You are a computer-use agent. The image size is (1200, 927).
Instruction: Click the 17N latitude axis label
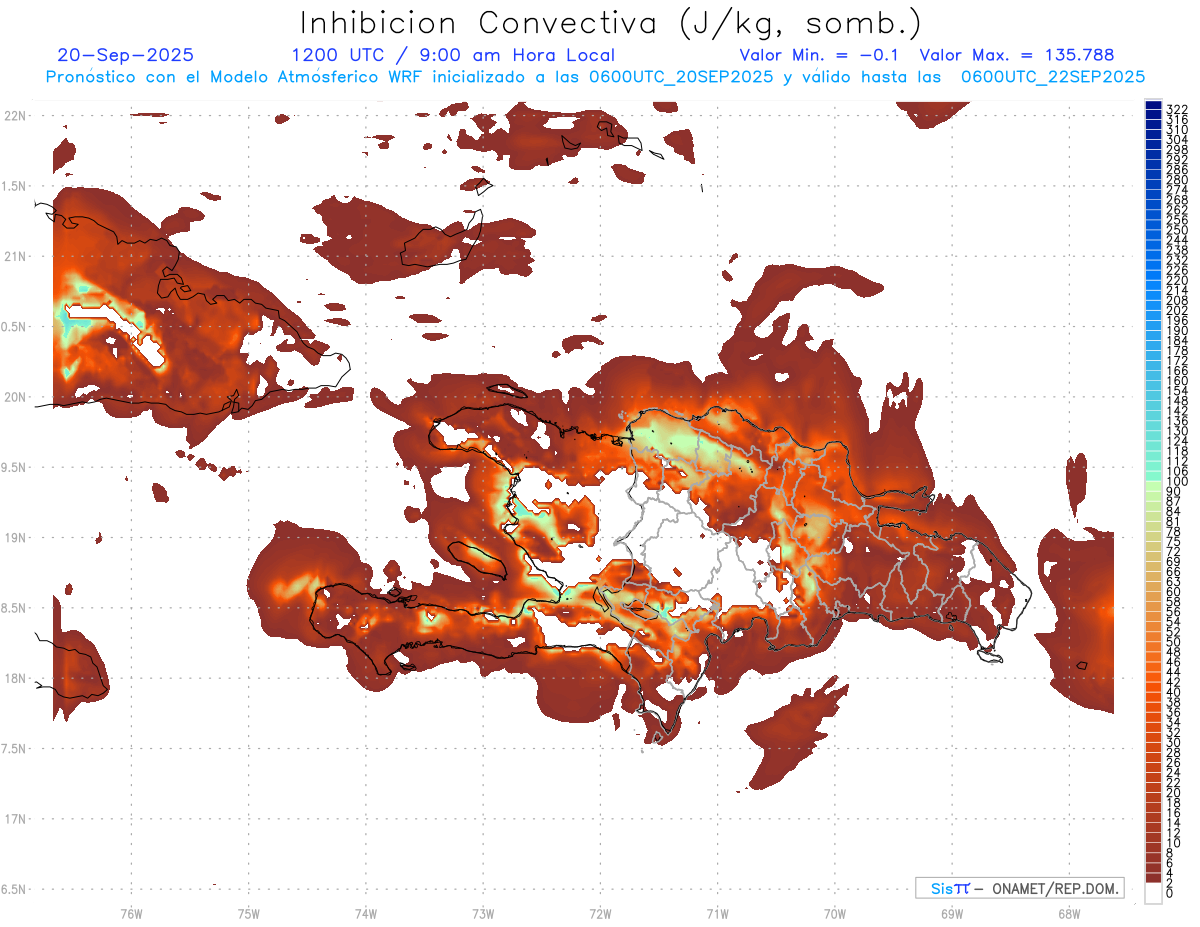pos(15,819)
